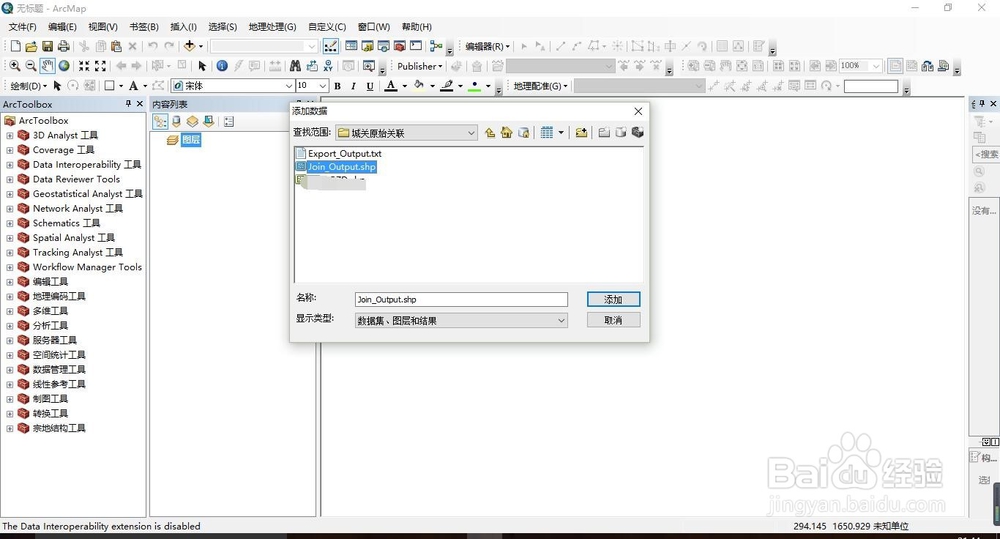Expand the 转换工具 toolbox
Image resolution: width=1000 pixels, height=539 pixels.
point(10,414)
